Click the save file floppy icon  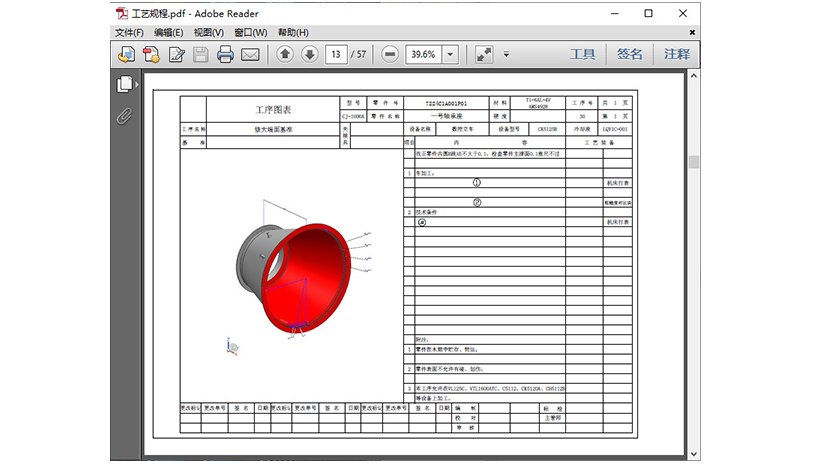point(201,55)
